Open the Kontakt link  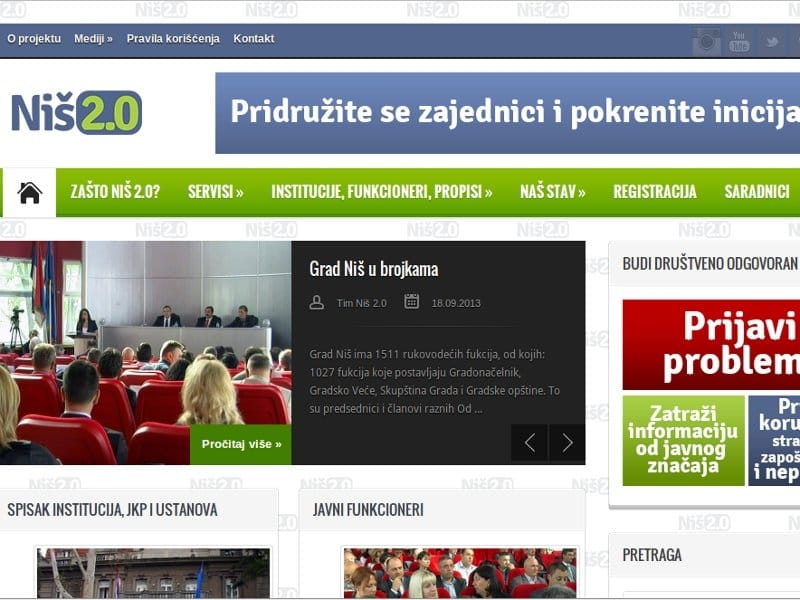[254, 38]
